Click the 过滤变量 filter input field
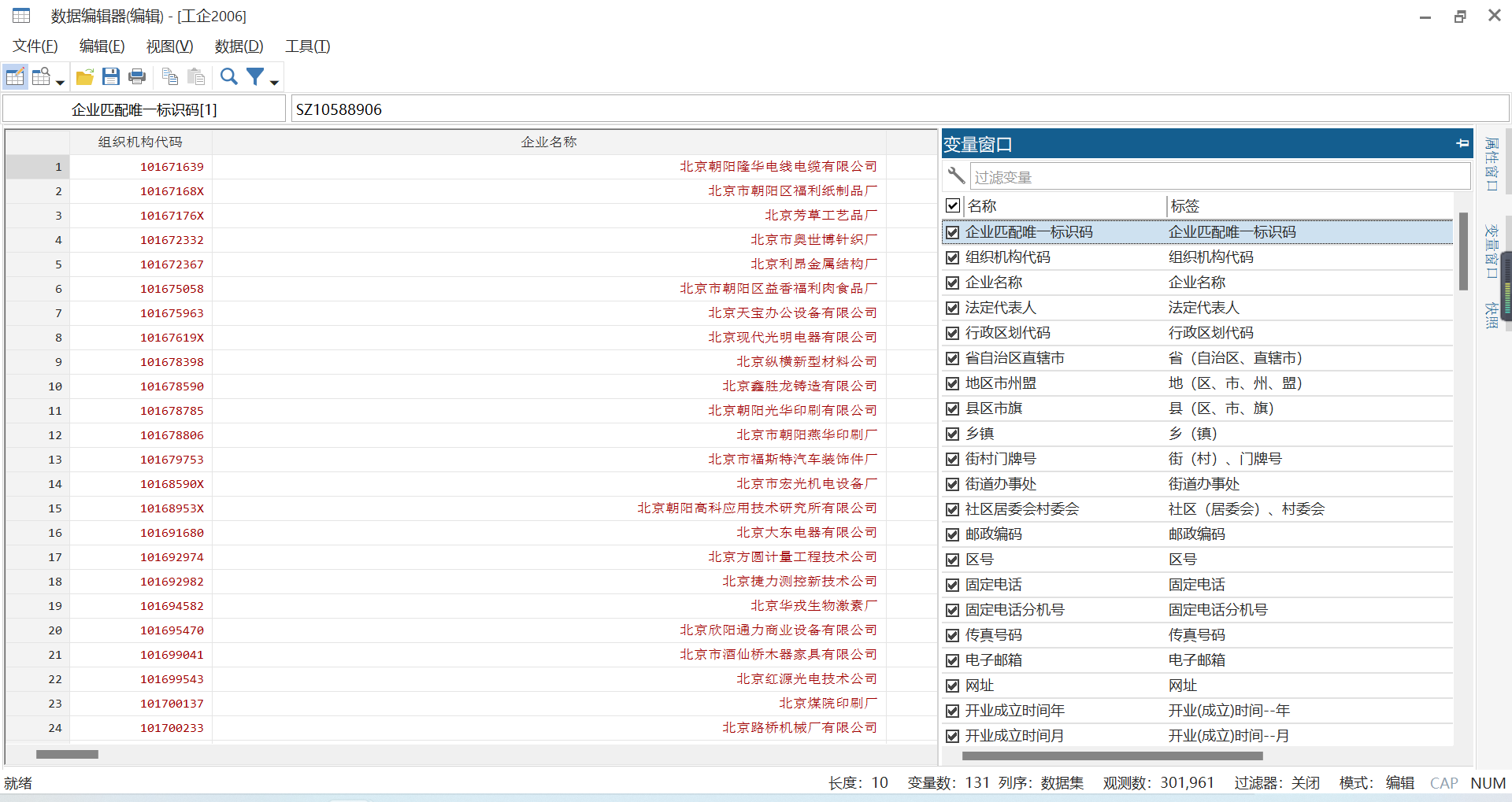Image resolution: width=1512 pixels, height=802 pixels. click(x=1220, y=176)
